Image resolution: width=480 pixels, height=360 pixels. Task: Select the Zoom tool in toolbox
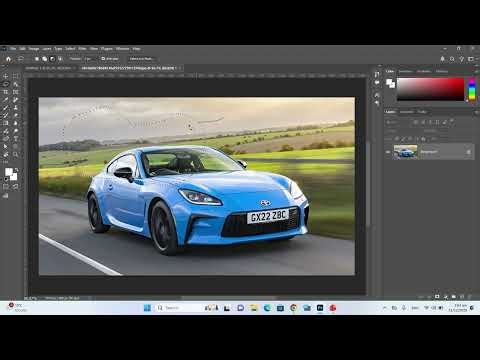click(15, 154)
